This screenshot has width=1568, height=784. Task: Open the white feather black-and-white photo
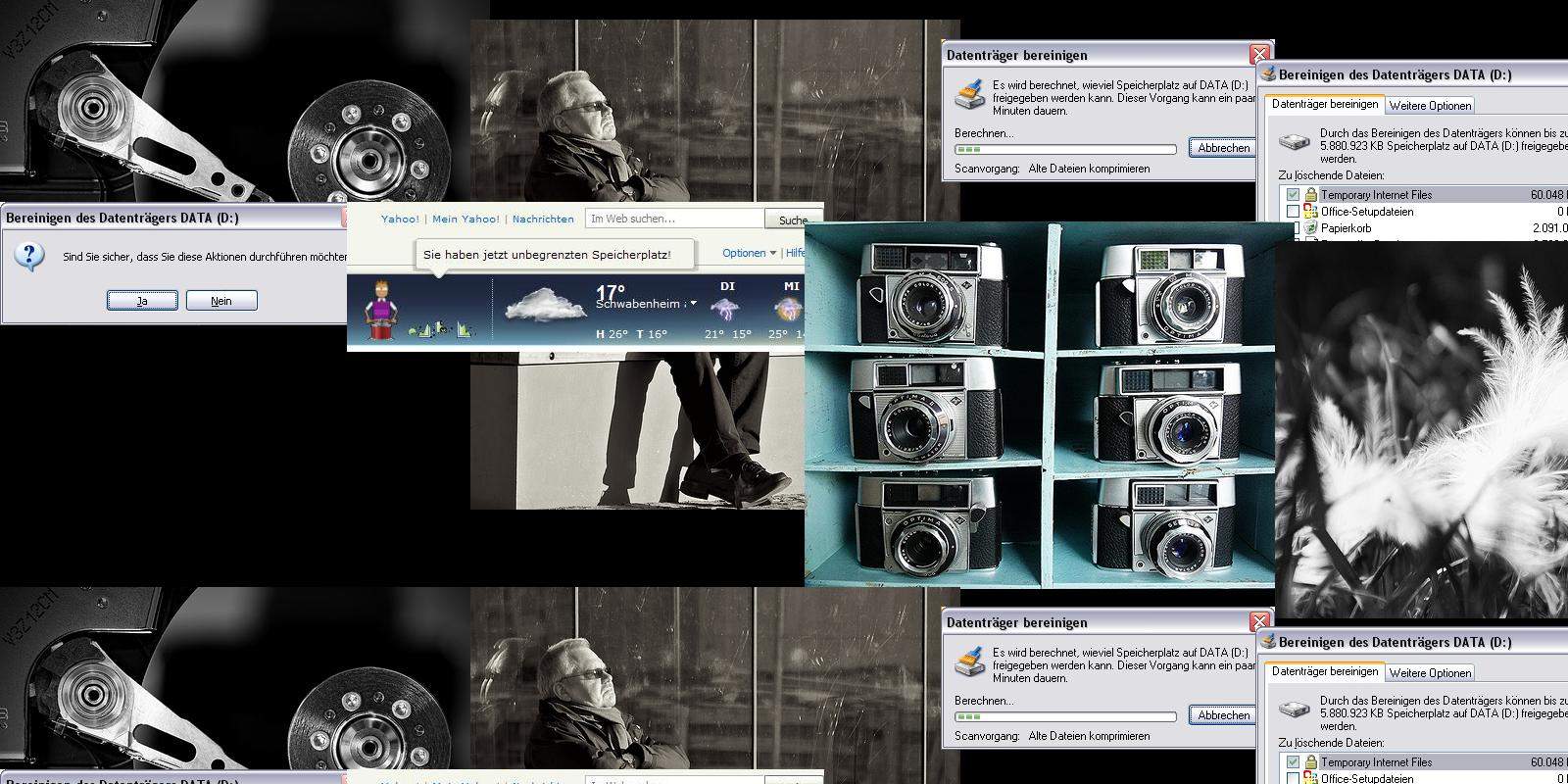1421,429
